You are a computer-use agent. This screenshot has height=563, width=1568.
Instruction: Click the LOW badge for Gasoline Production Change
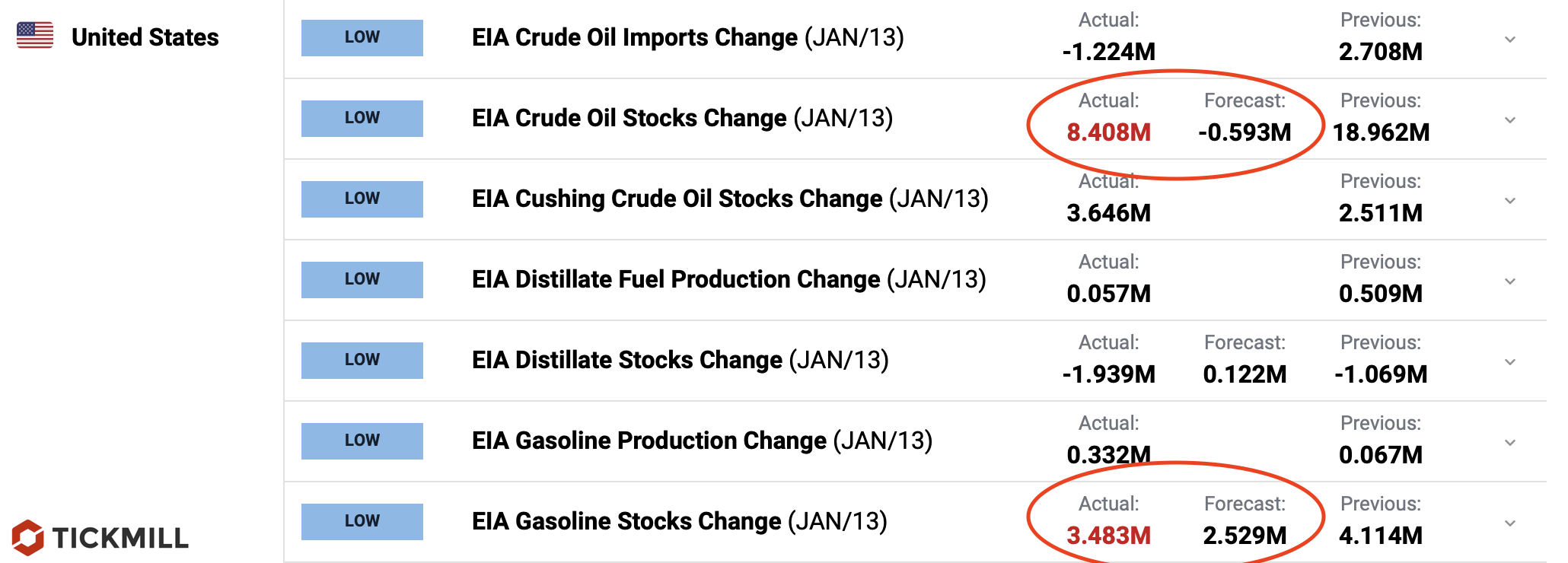pyautogui.click(x=362, y=441)
